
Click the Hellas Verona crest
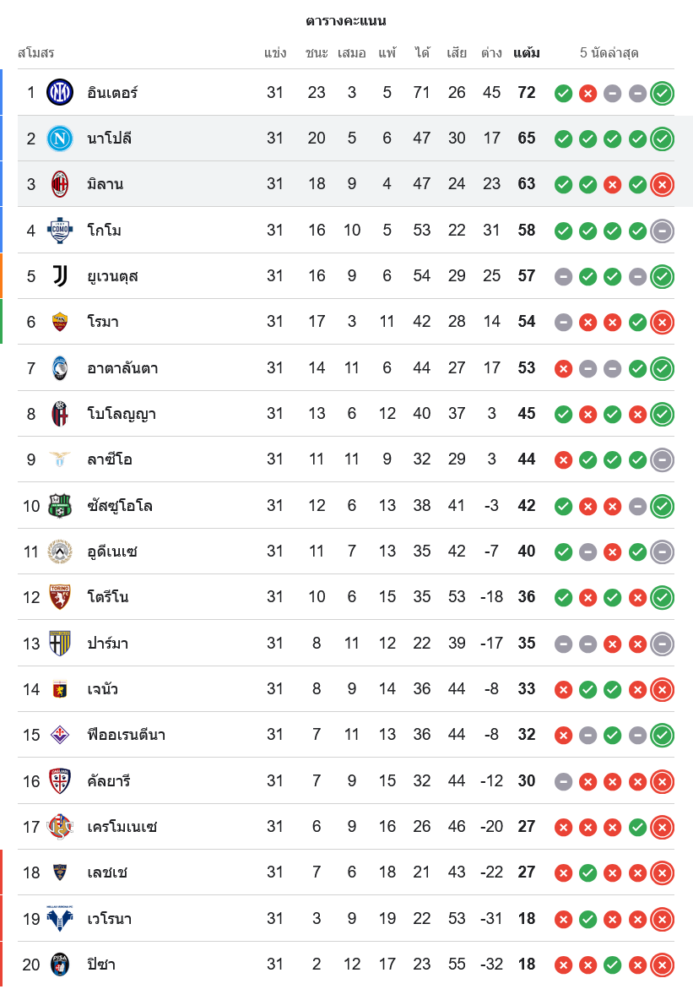(60, 919)
